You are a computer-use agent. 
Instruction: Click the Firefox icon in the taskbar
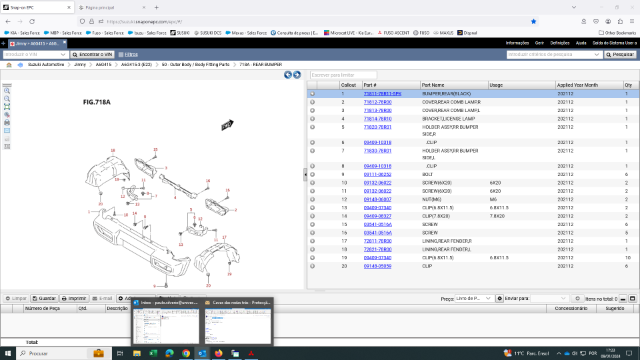218,353
